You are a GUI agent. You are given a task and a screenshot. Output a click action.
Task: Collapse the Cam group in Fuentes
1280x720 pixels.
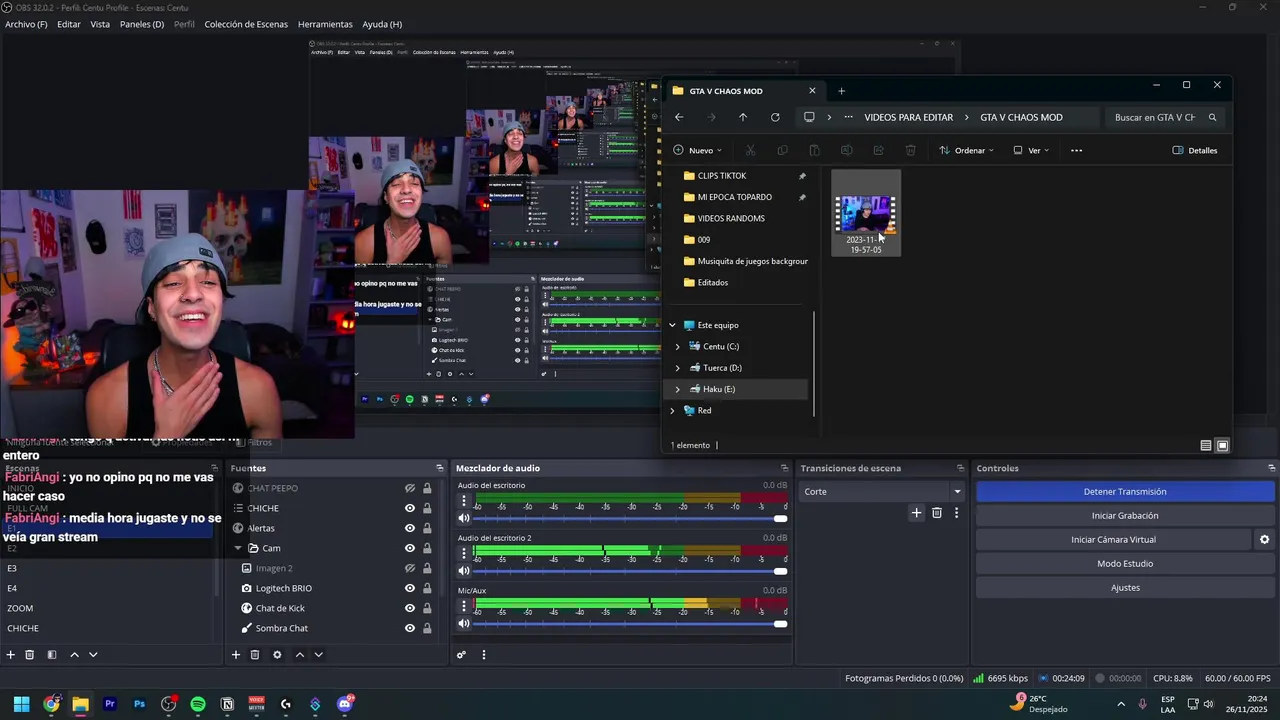pyautogui.click(x=239, y=548)
